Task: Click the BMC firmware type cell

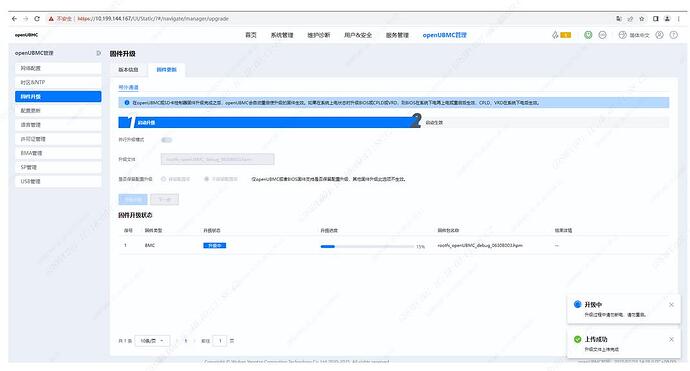Action: coord(150,246)
